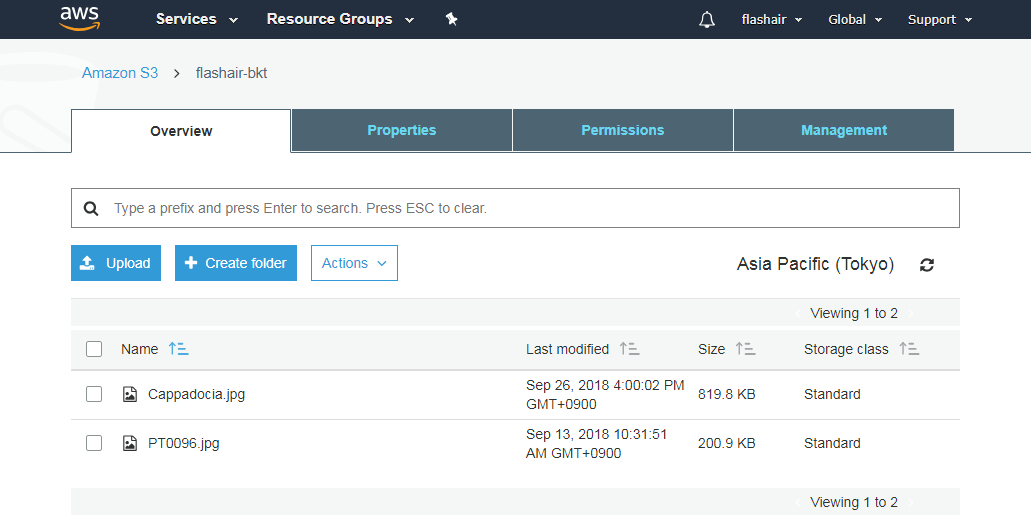Sort by Storage class icon
The height and width of the screenshot is (520, 1031).
tap(909, 349)
